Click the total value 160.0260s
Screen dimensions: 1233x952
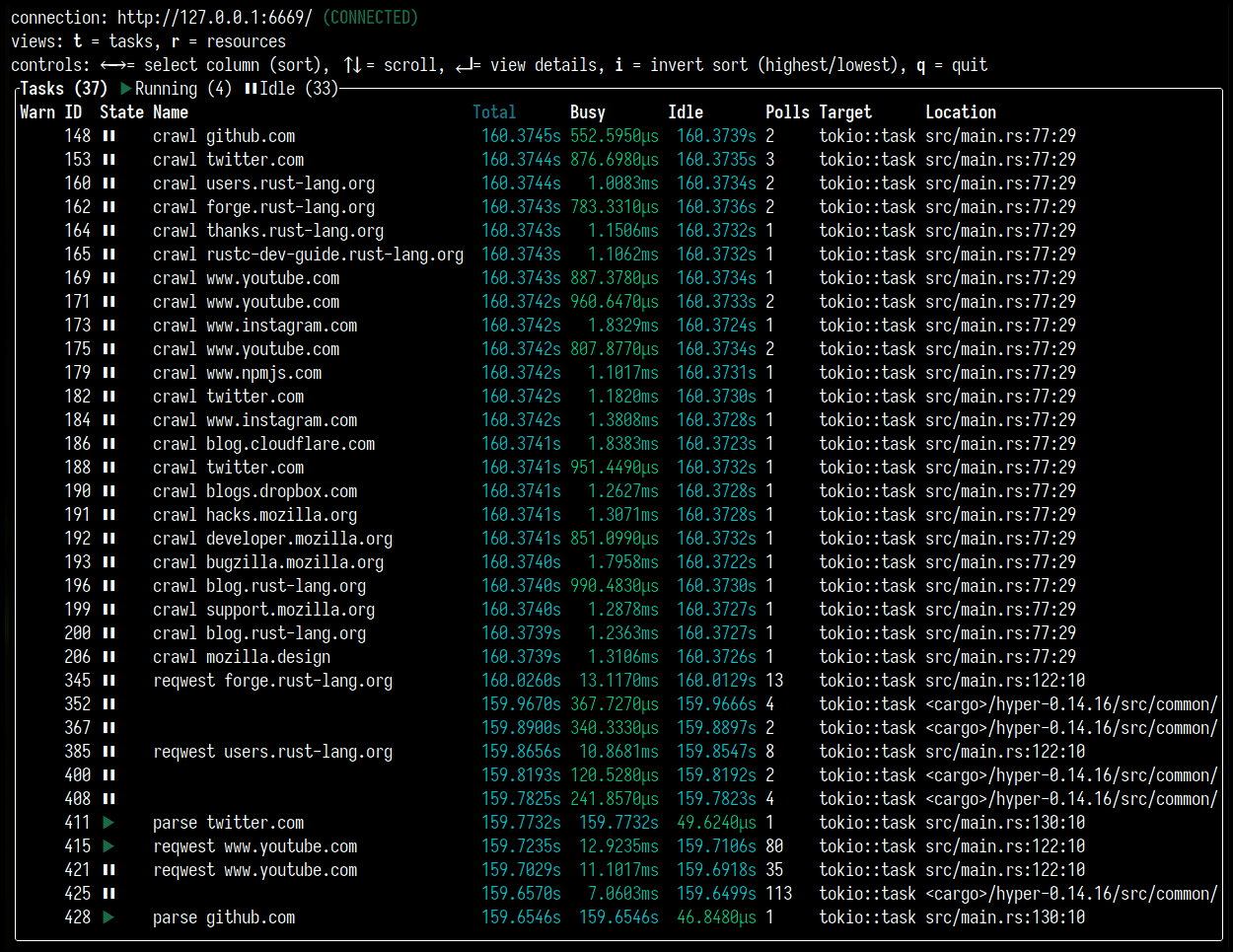click(x=521, y=681)
